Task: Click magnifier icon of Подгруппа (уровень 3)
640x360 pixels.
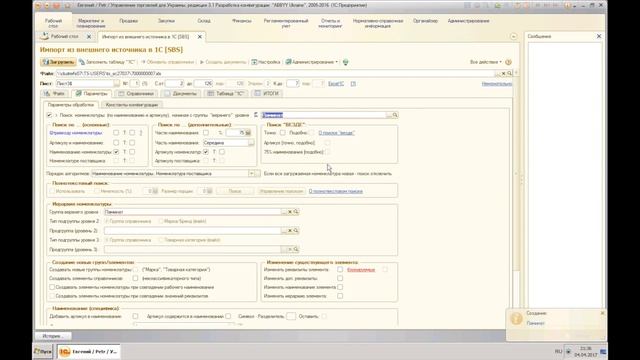Action: [296, 249]
